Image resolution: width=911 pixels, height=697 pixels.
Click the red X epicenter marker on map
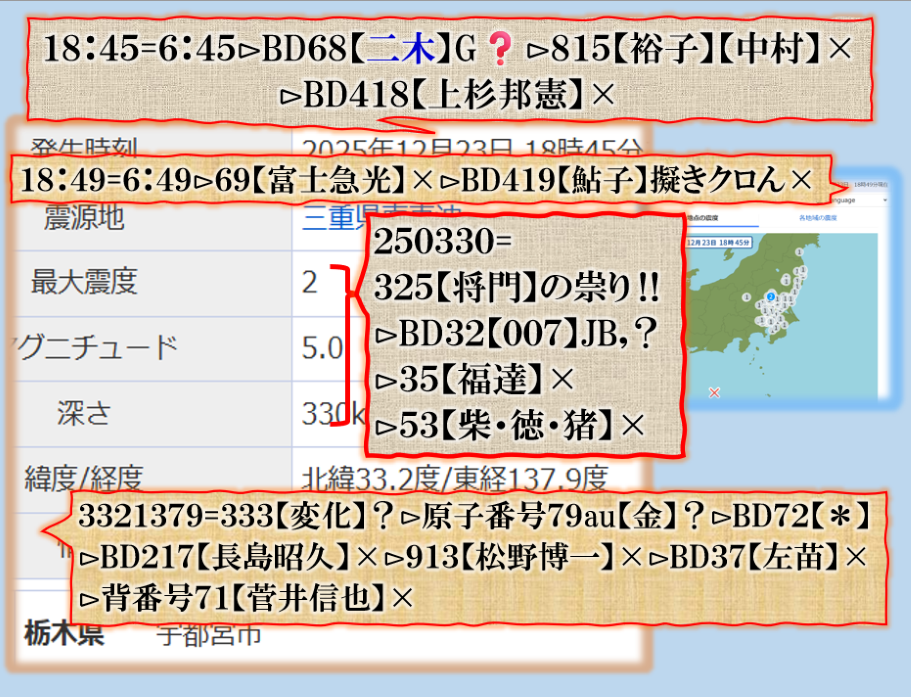714,392
